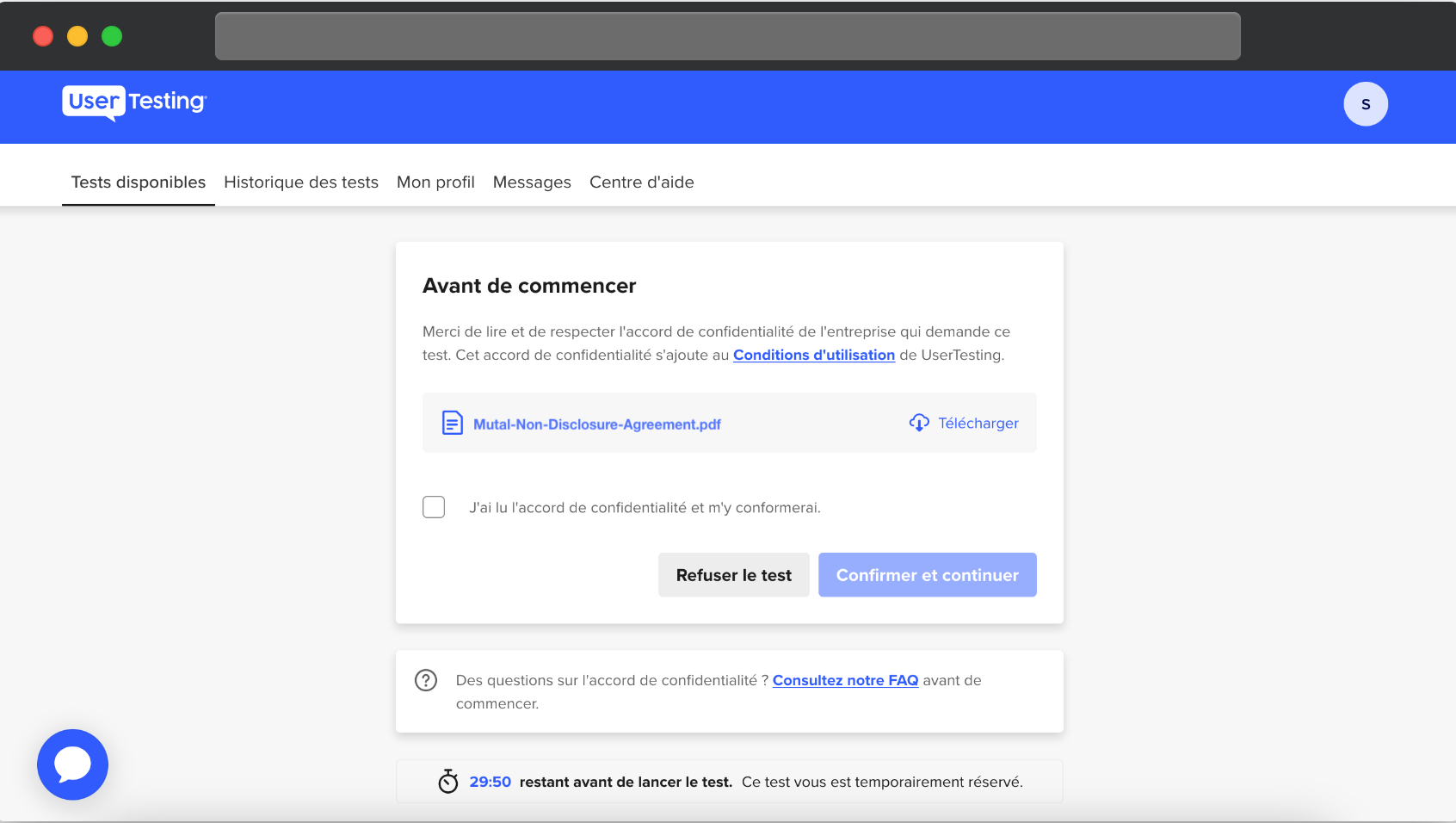Switch to Tests disponibles tab
This screenshot has height=823, width=1456.
pyautogui.click(x=139, y=183)
